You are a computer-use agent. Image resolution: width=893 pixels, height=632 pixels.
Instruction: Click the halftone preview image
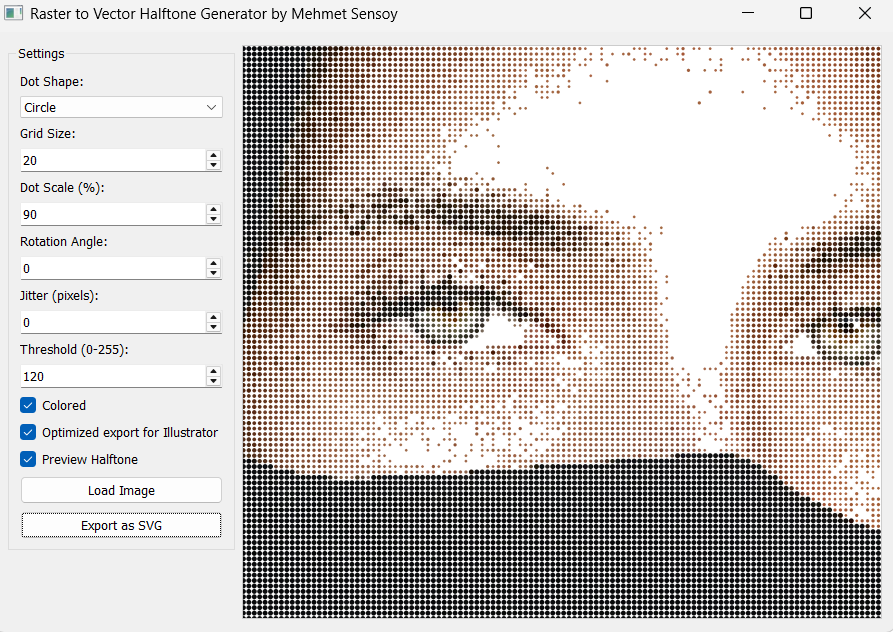click(562, 332)
